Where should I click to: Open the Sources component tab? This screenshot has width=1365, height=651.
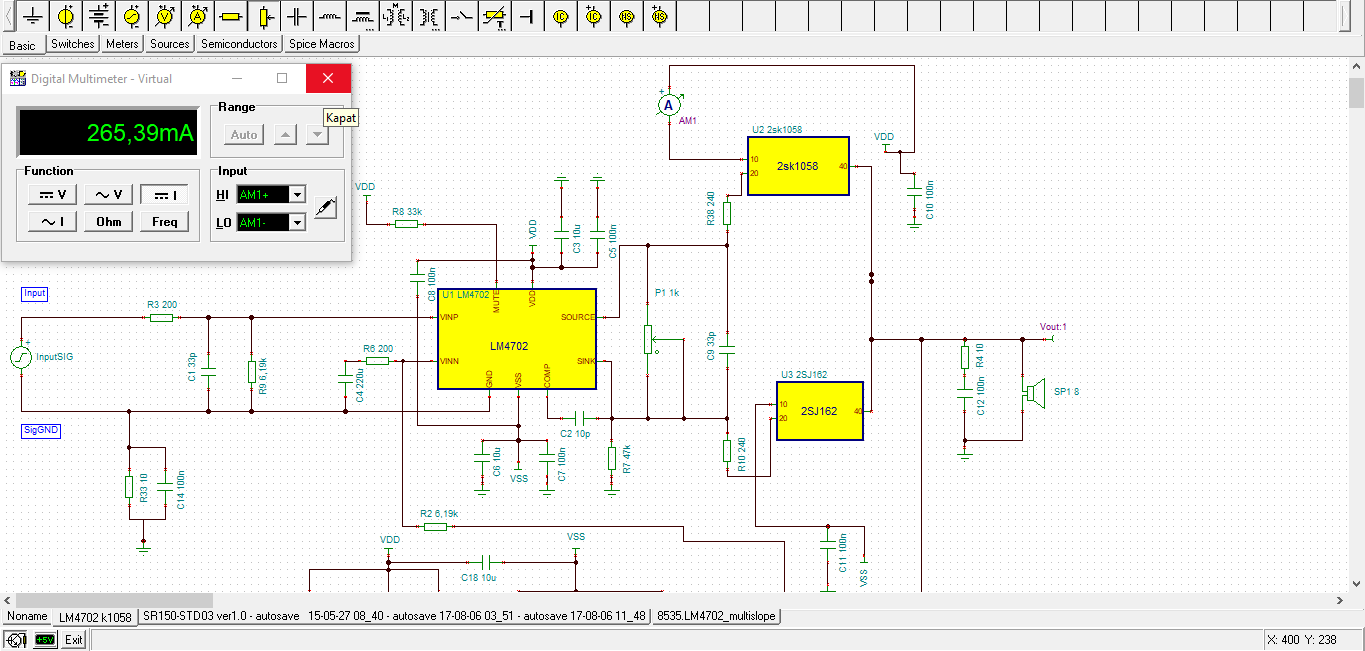click(x=170, y=44)
